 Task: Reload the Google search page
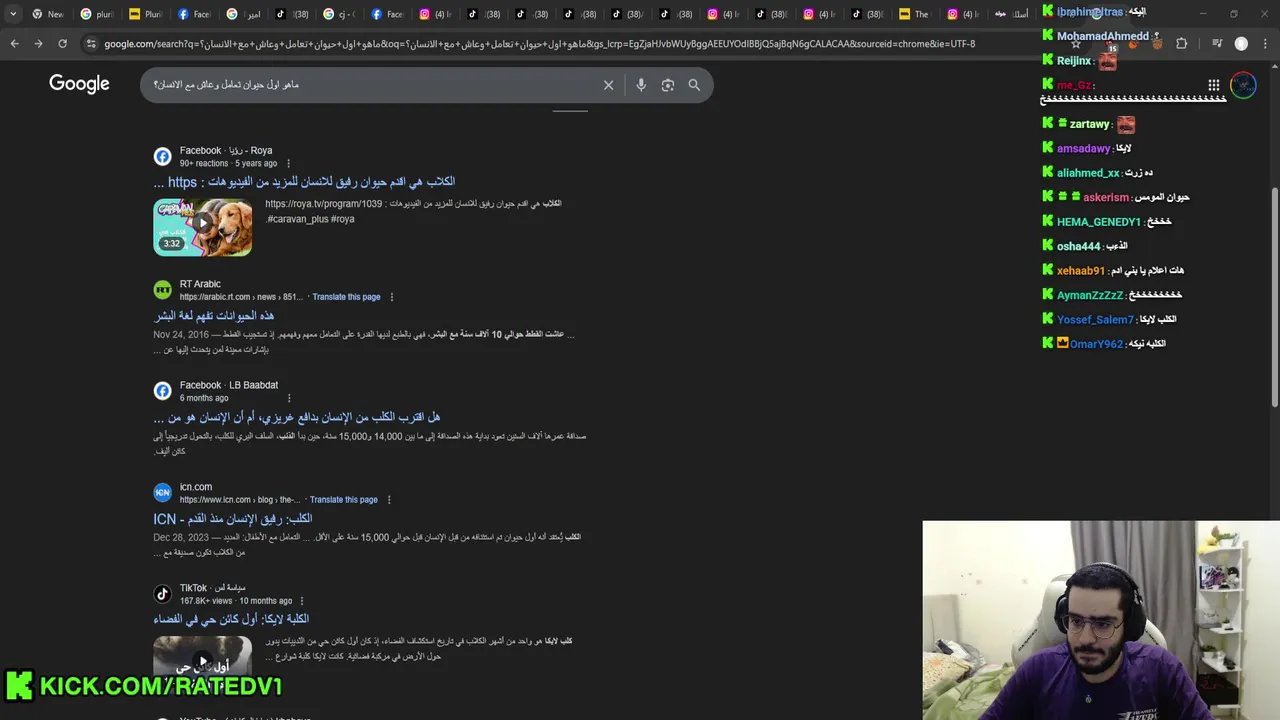click(62, 44)
